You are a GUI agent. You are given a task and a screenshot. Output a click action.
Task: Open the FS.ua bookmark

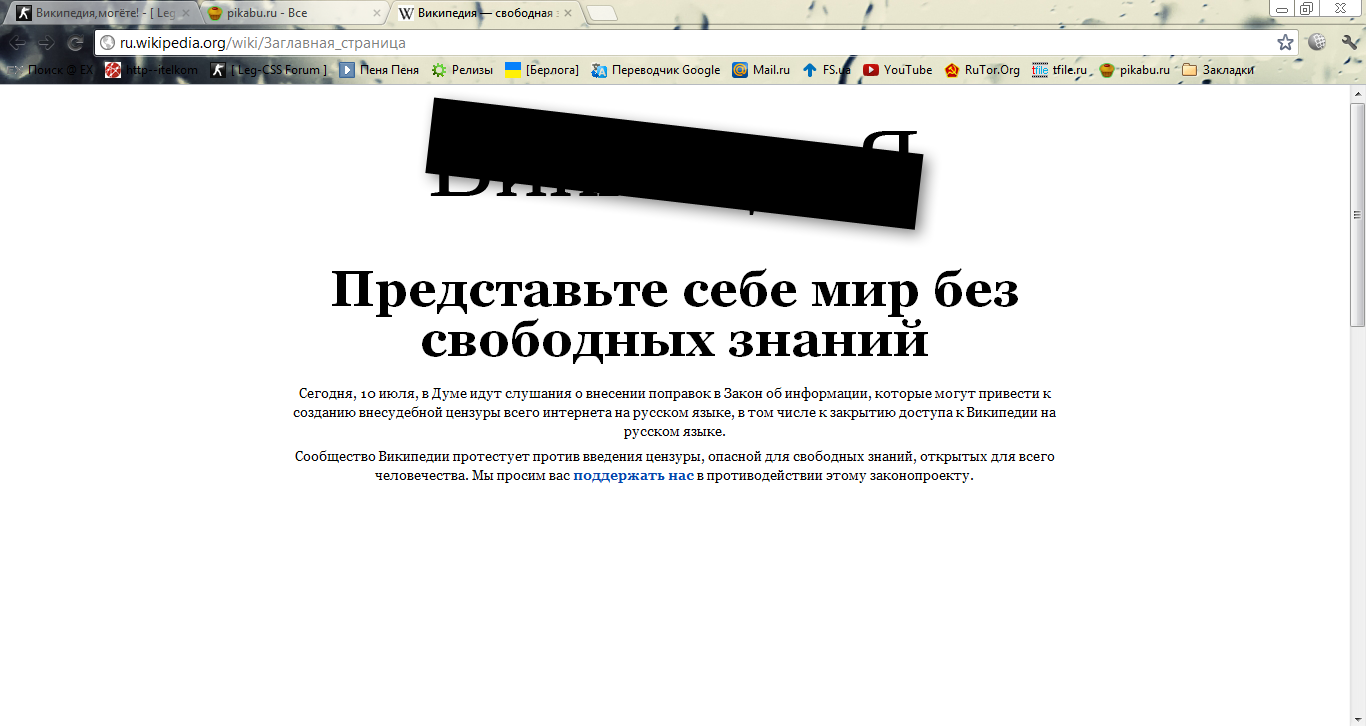(x=827, y=70)
